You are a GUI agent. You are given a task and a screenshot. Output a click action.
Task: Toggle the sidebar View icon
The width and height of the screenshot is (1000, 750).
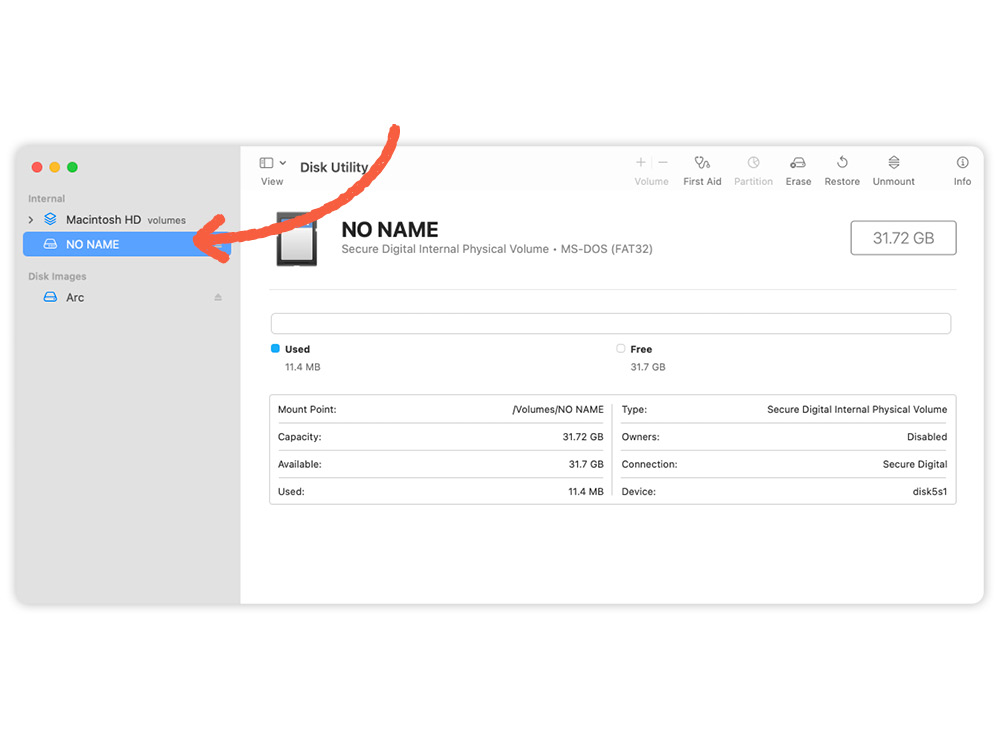pos(266,163)
